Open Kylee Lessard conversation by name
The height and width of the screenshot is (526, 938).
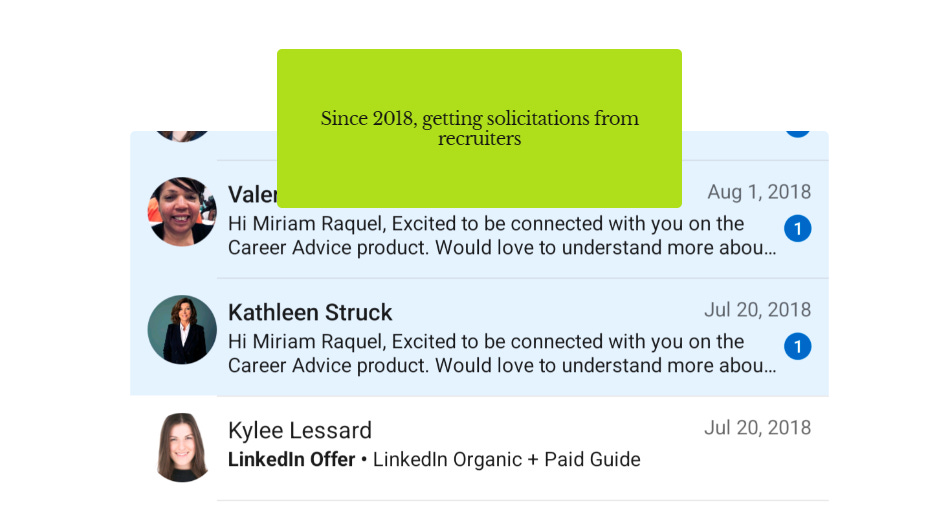click(300, 430)
